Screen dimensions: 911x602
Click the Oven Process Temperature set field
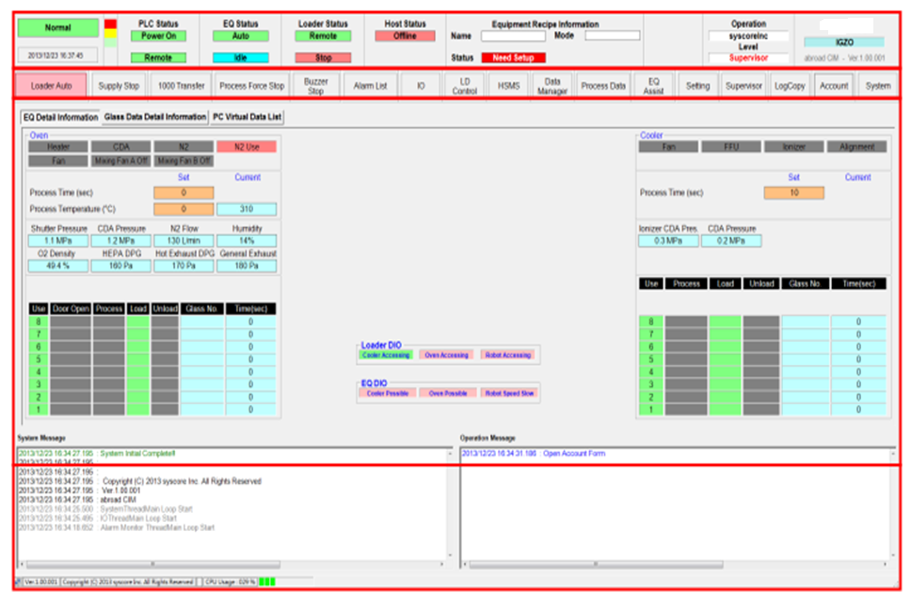point(183,209)
